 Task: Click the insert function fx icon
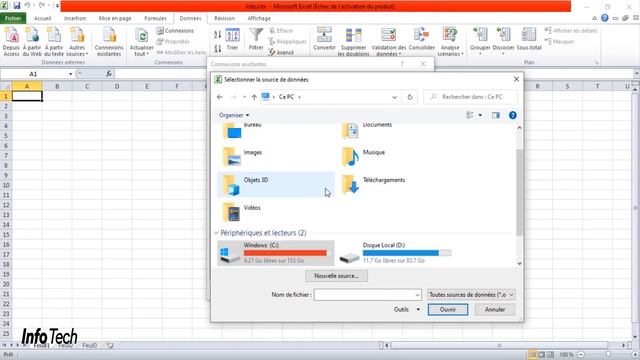pos(109,74)
